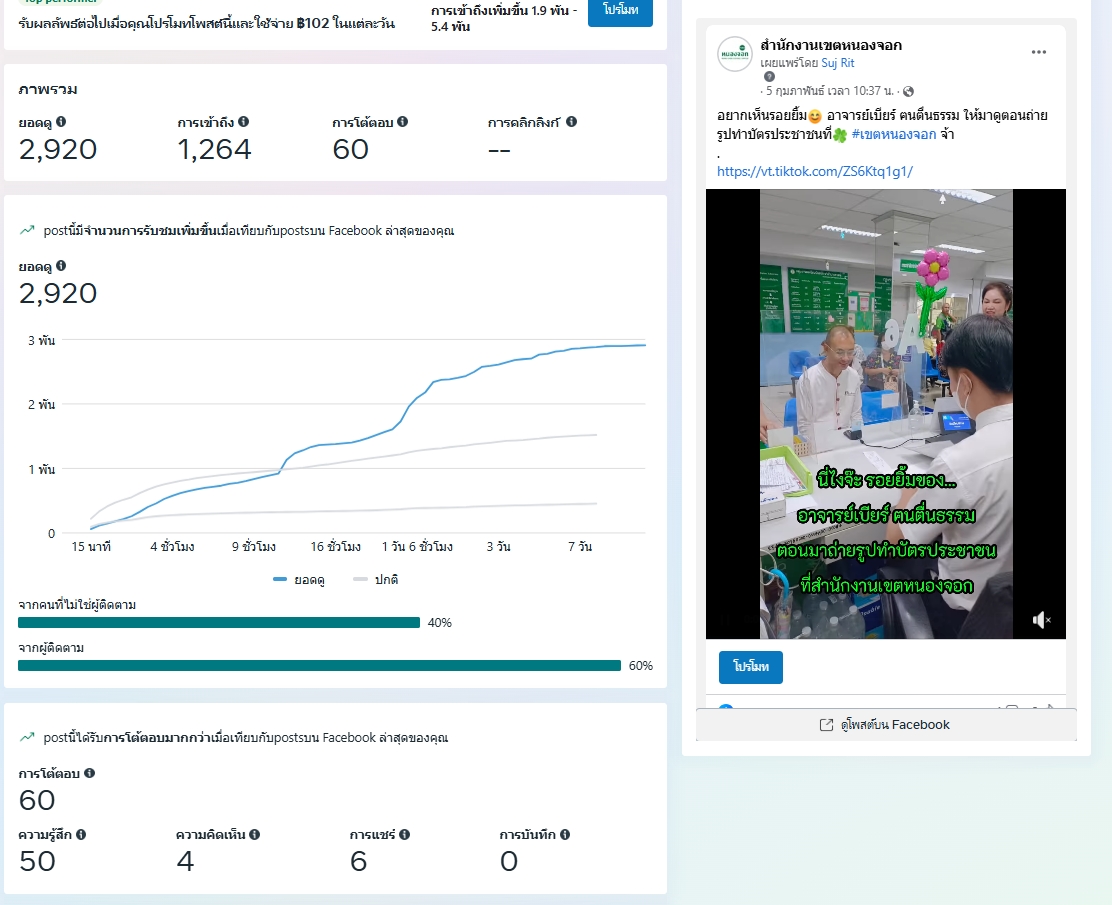Click the 0 saves value

509,861
